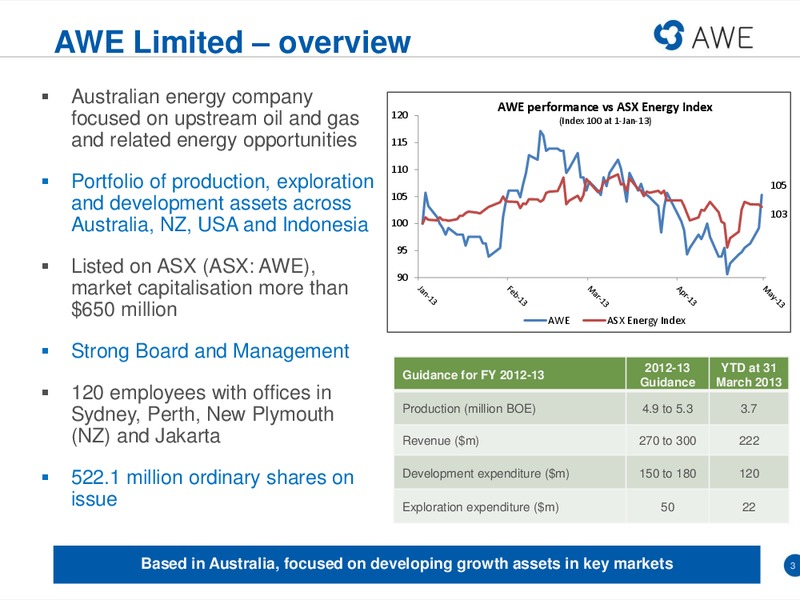Viewport: 800px width, 600px height.
Task: Click the x-axis label 'Jan-13'
Action: [428, 295]
